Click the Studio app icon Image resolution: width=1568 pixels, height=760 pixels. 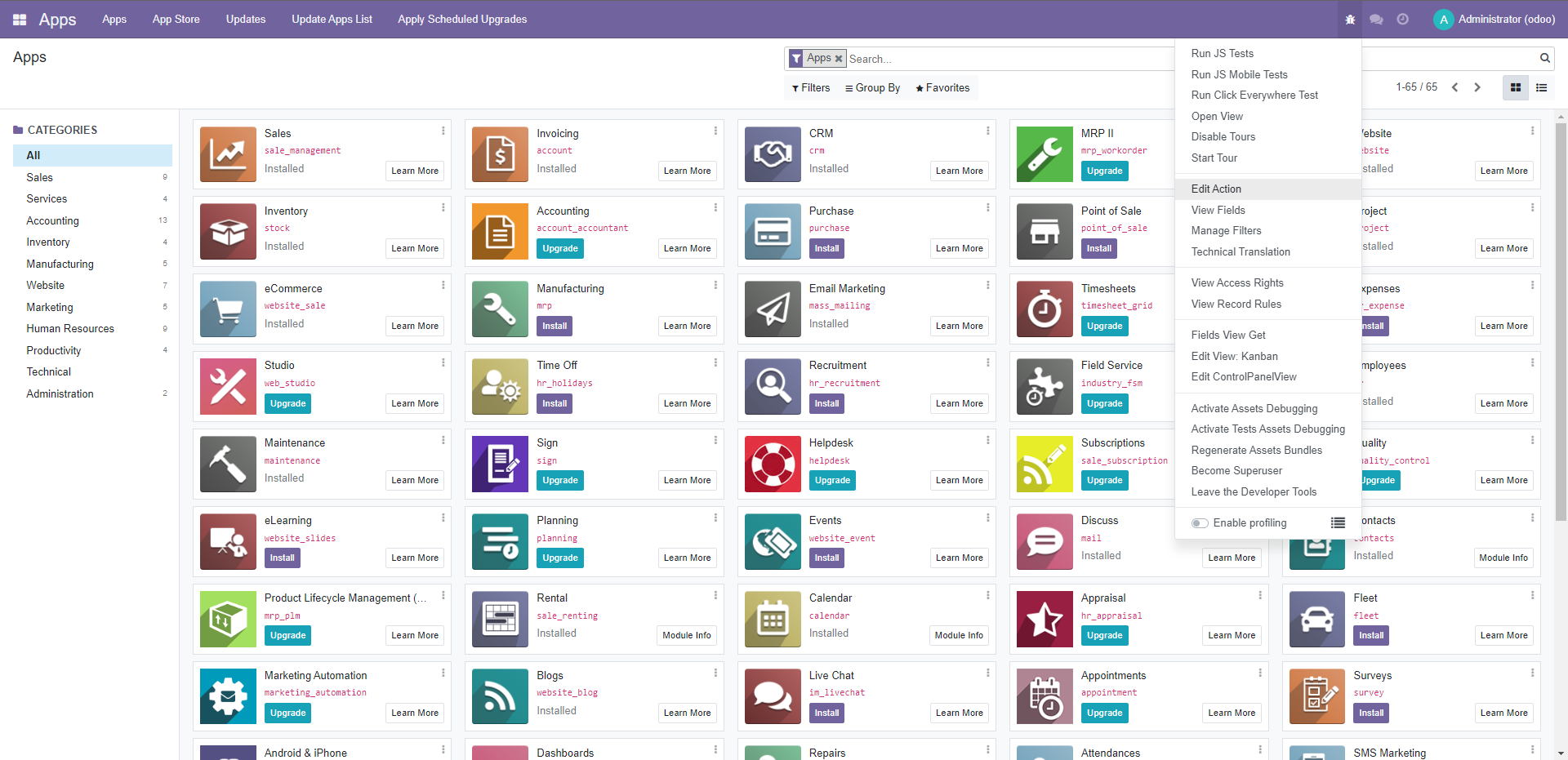228,387
